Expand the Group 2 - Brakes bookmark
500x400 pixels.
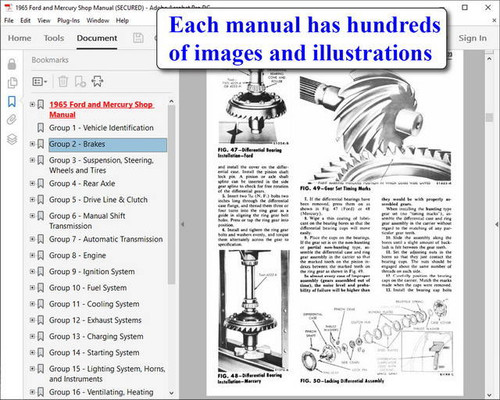click(32, 144)
